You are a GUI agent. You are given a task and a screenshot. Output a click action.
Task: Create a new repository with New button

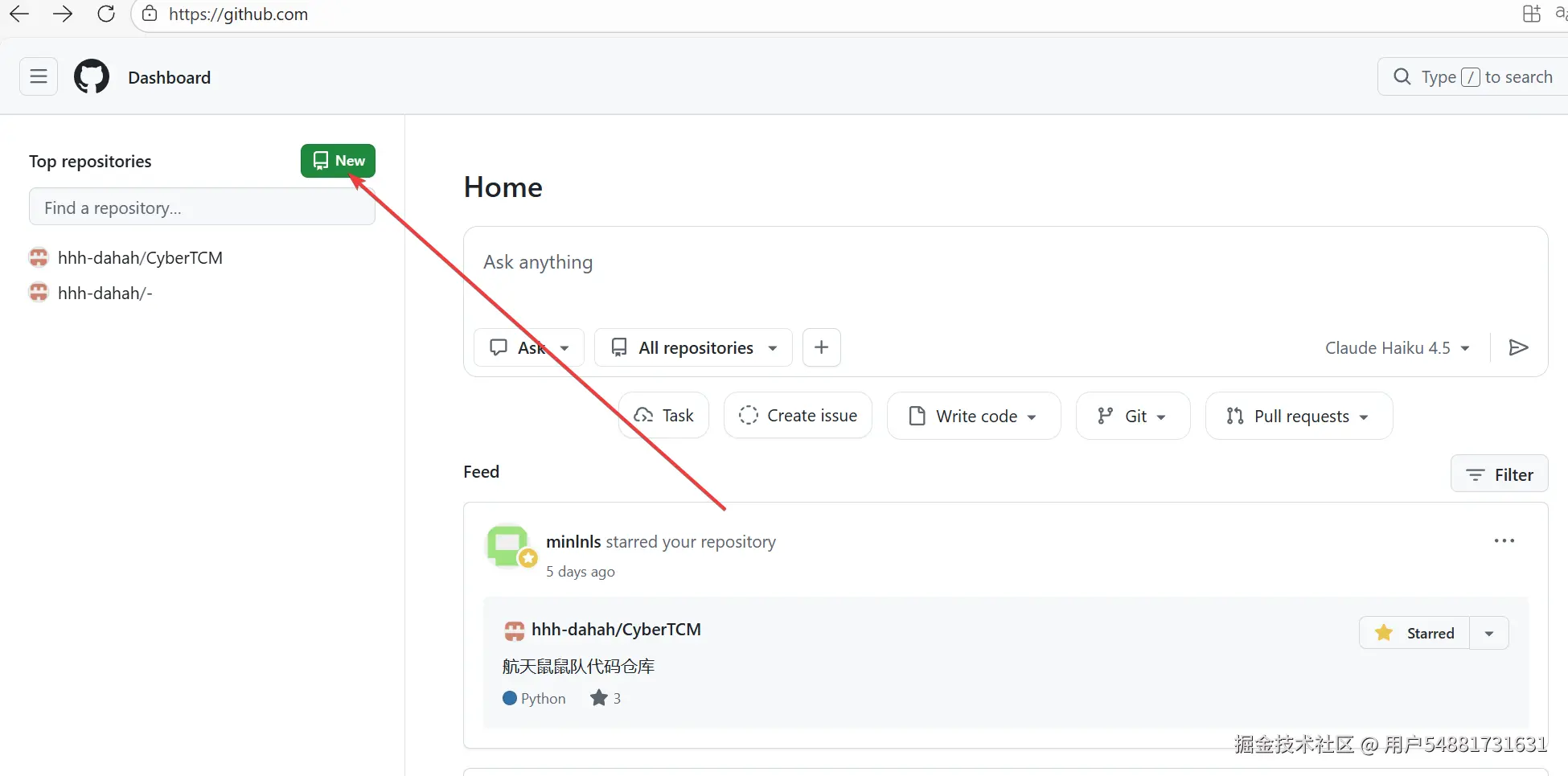coord(339,161)
